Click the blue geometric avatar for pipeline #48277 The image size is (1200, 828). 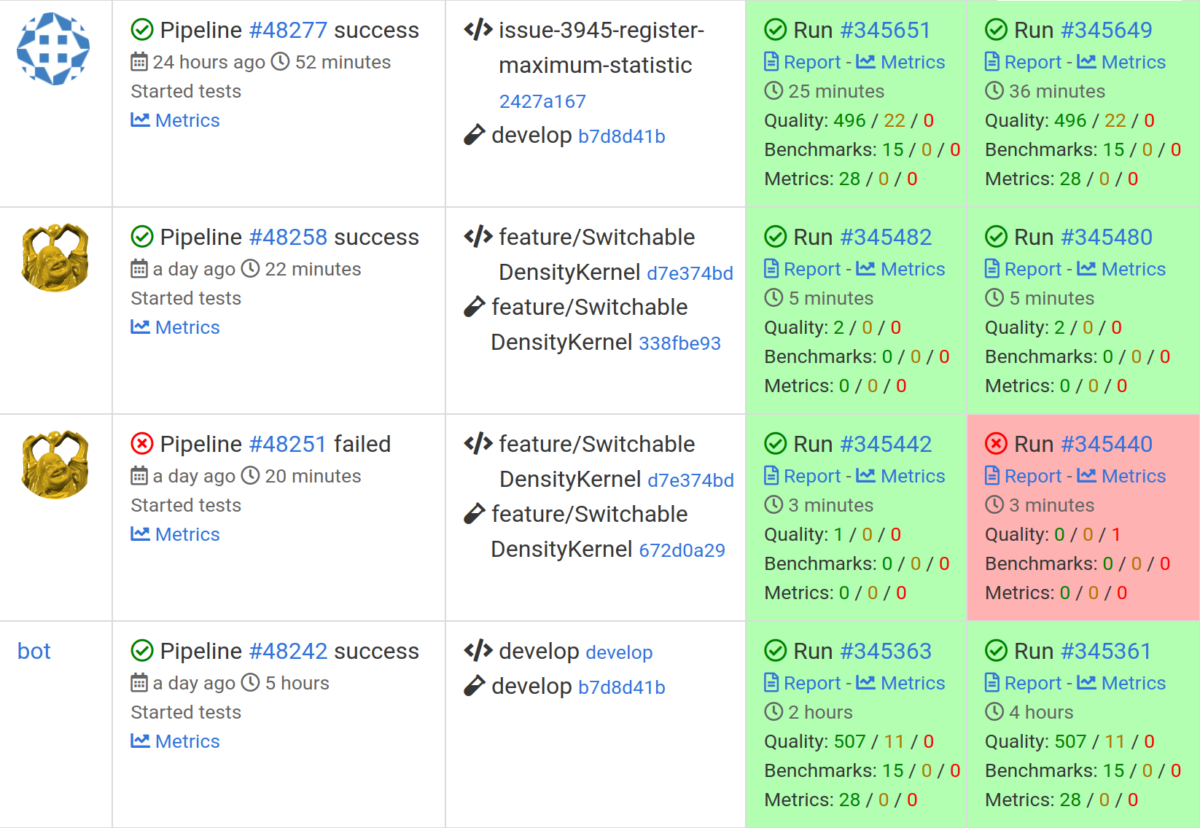point(54,47)
